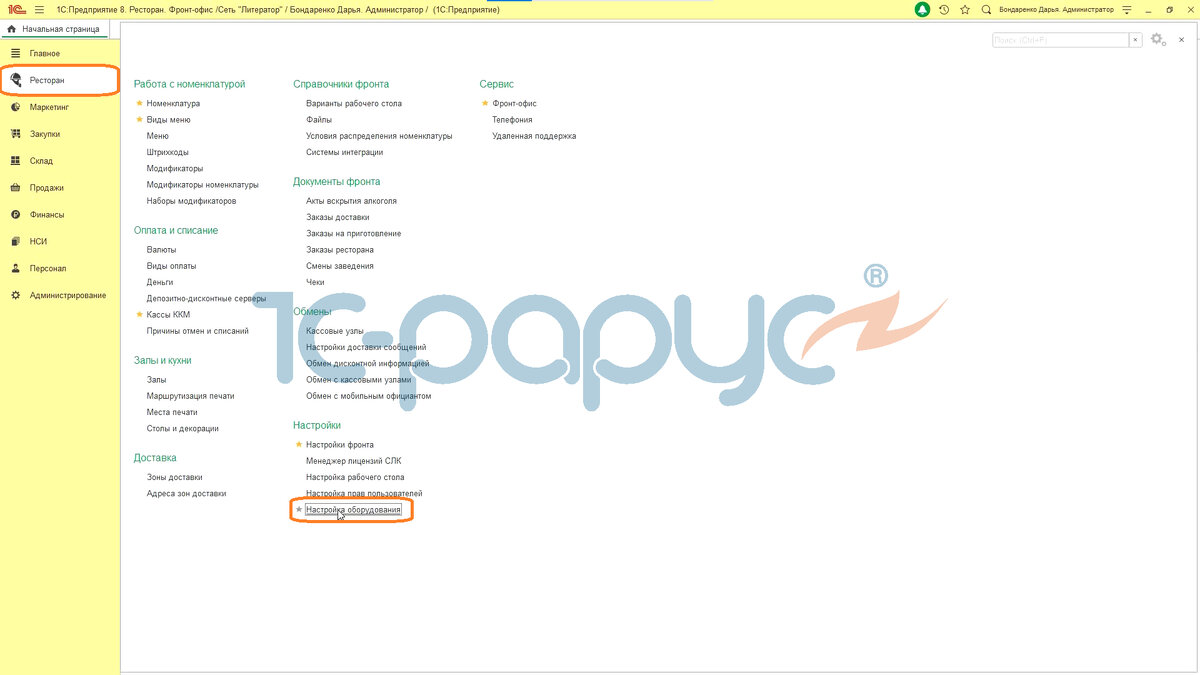Image resolution: width=1200 pixels, height=675 pixels.
Task: Open Столы и декорации link
Action: (182, 428)
